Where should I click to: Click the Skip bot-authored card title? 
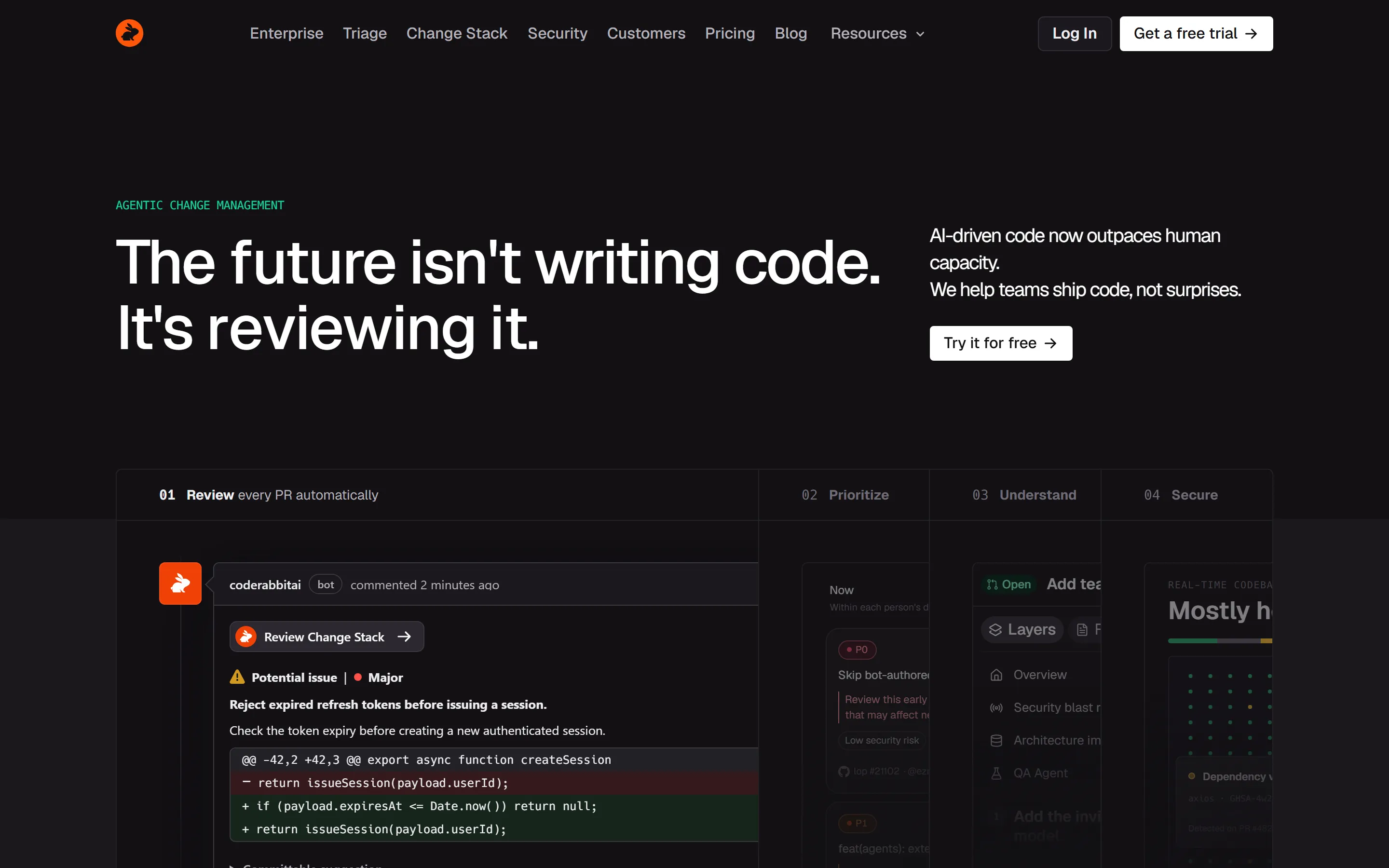[x=884, y=675]
